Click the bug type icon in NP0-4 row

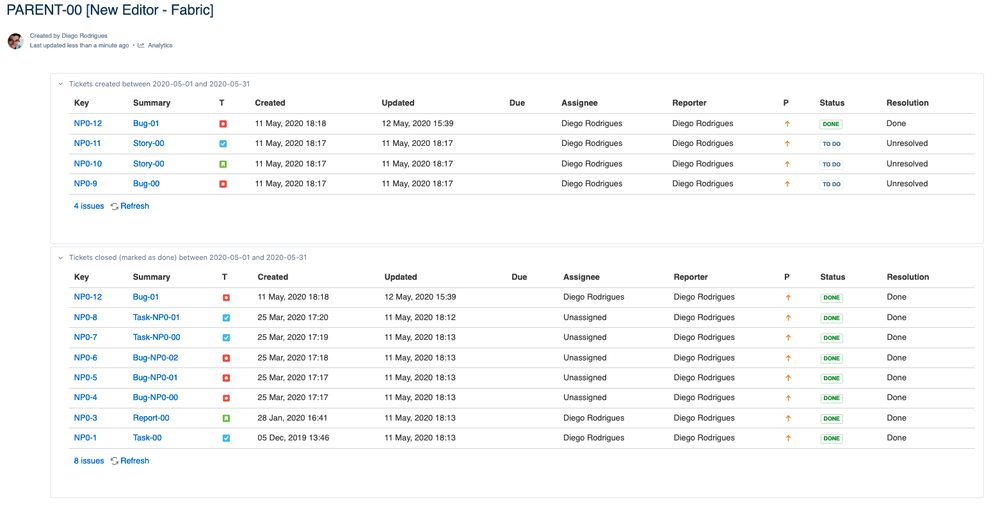pos(226,398)
